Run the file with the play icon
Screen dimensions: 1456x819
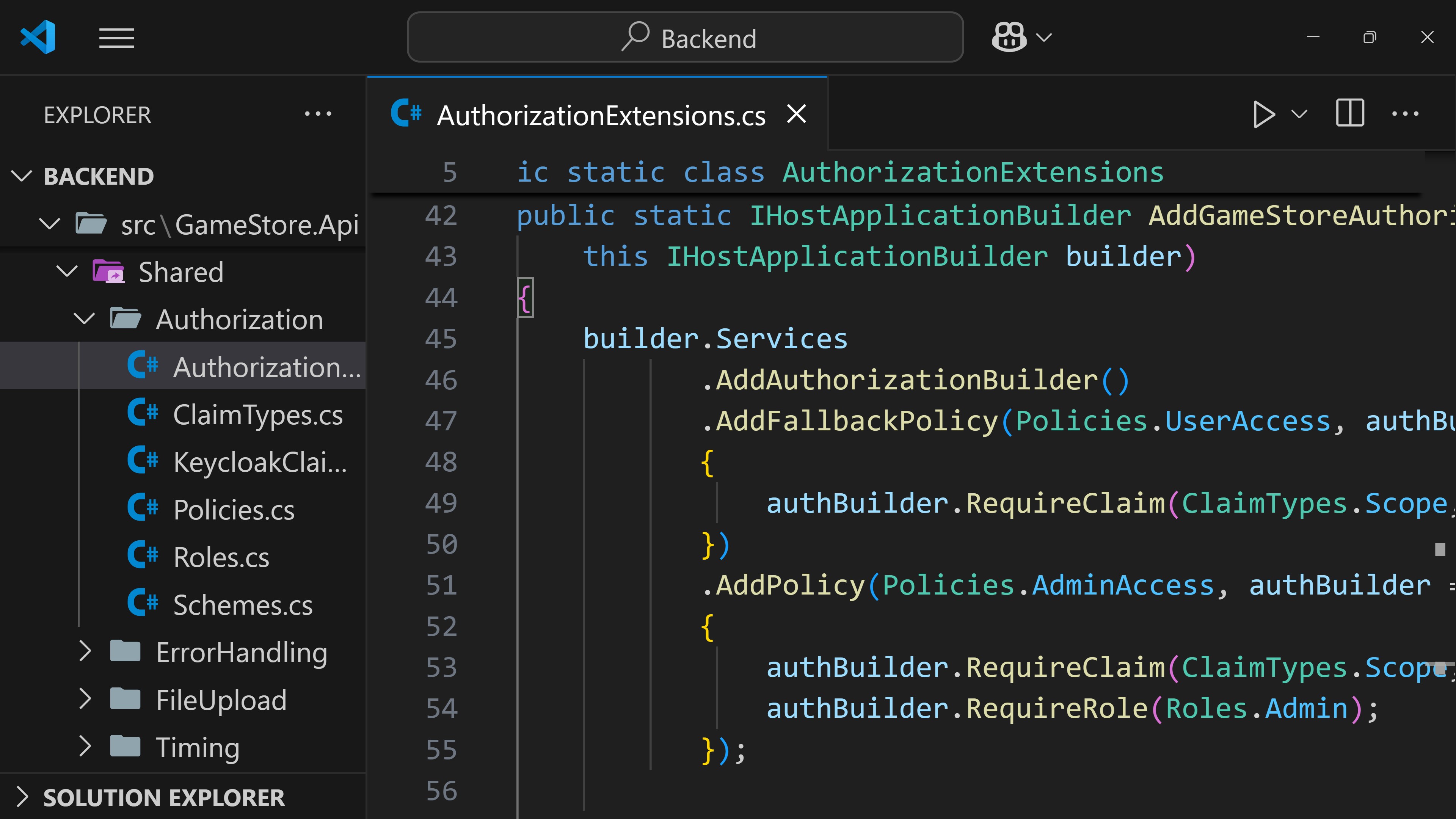pyautogui.click(x=1263, y=114)
